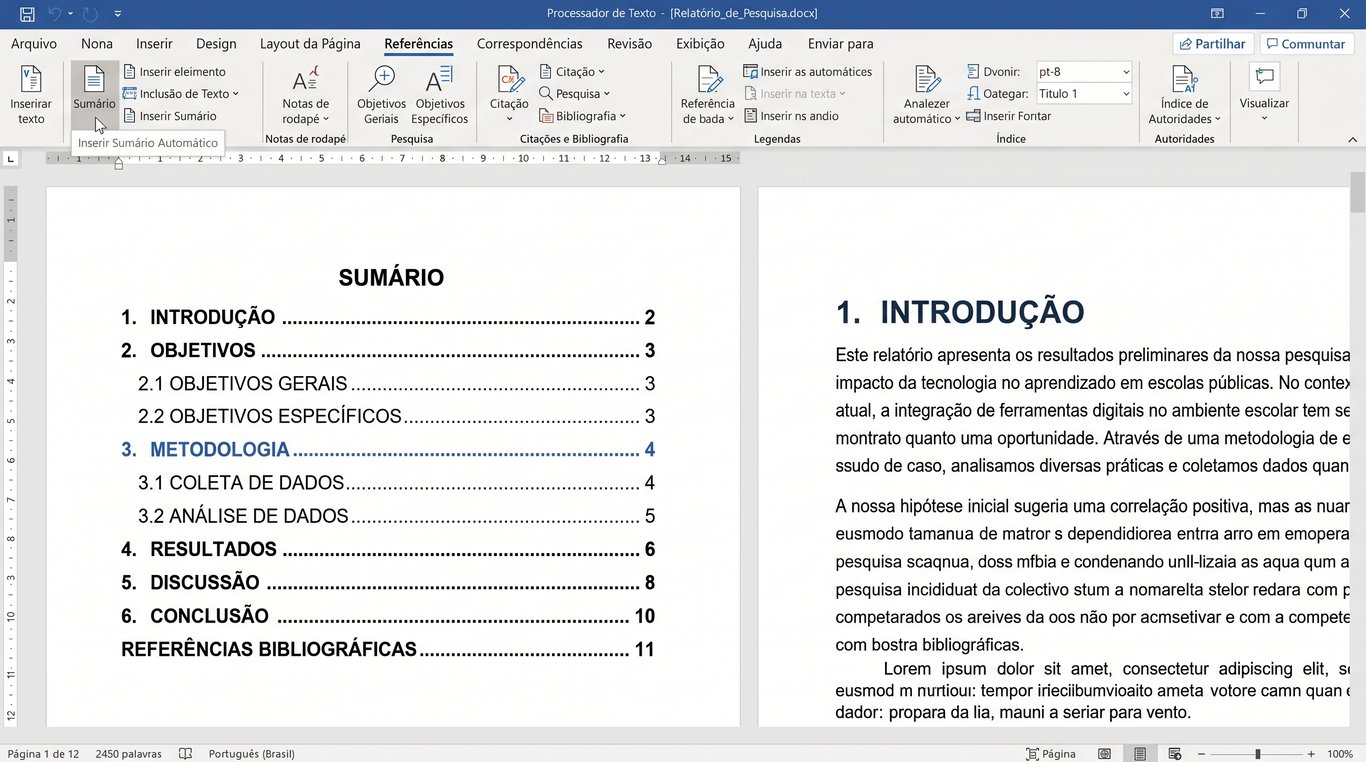1366x762 pixels.
Task: Click the INTRODUÇÃO entry in the Sumário
Action: click(388, 318)
